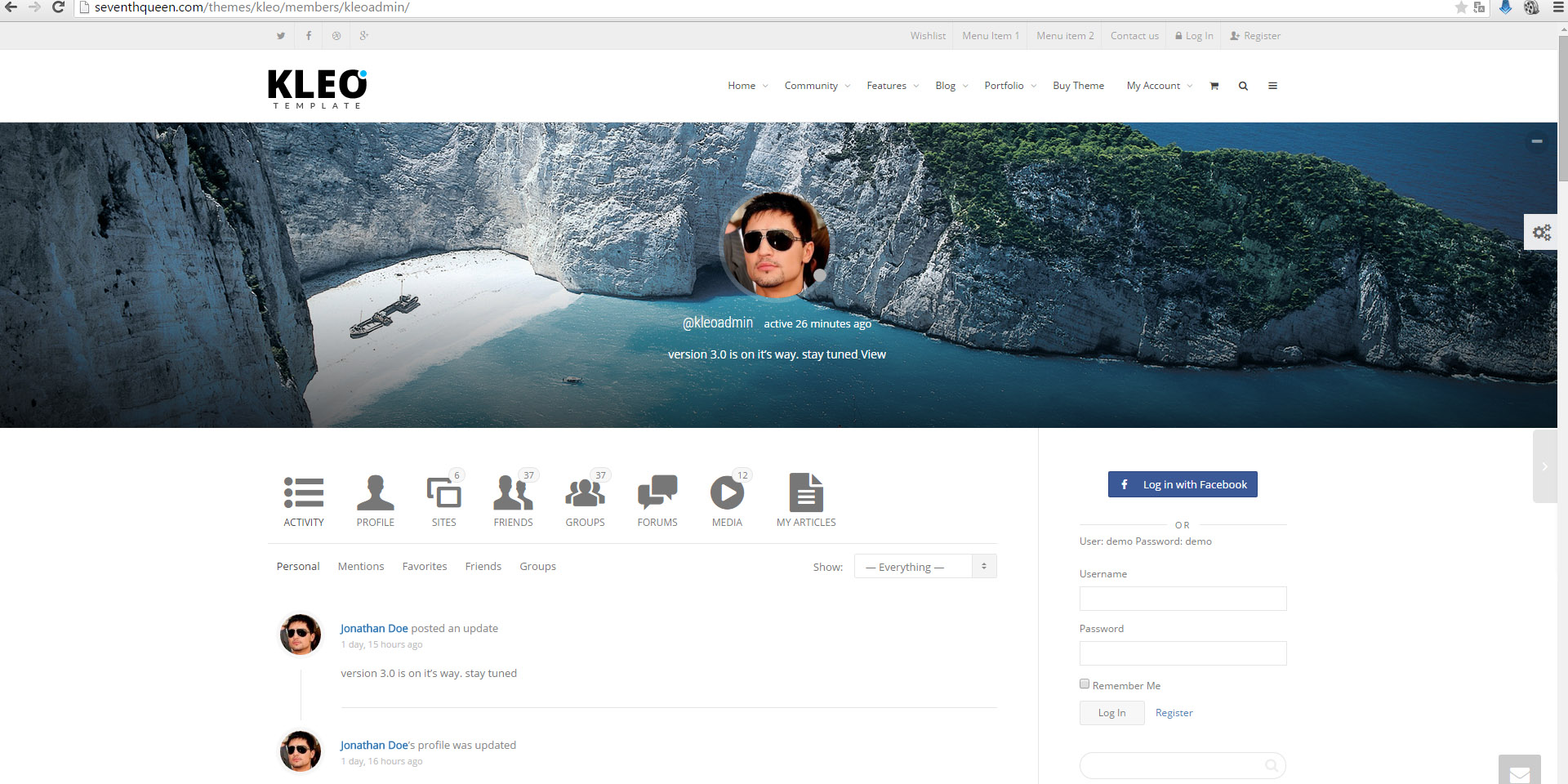Image resolution: width=1568 pixels, height=784 pixels.
Task: Open the Wishlist top link
Action: pos(928,36)
